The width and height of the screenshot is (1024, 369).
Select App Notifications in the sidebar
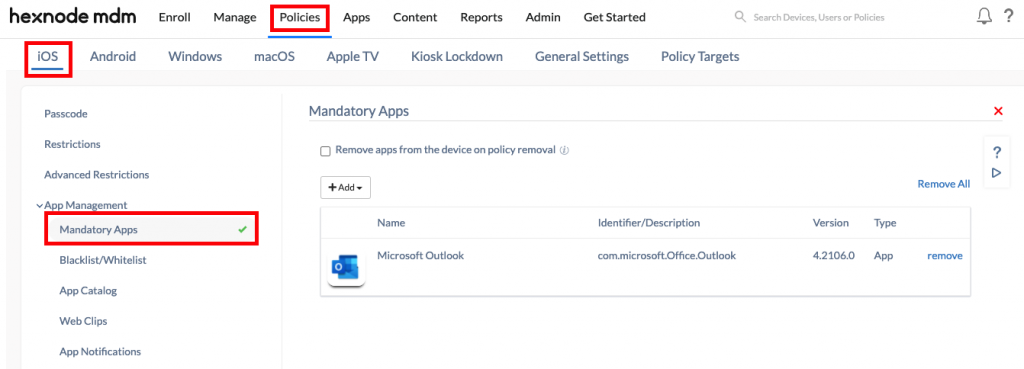pyautogui.click(x=100, y=351)
